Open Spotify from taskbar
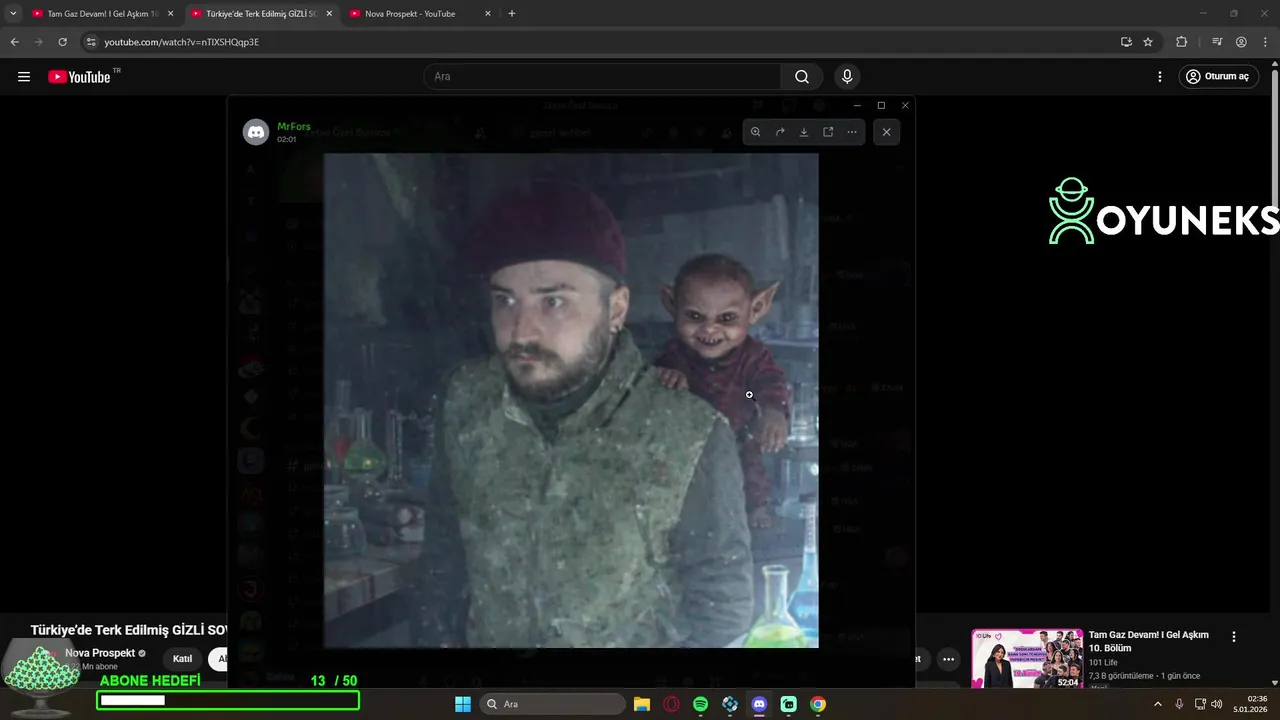The height and width of the screenshot is (720, 1280). (x=700, y=704)
